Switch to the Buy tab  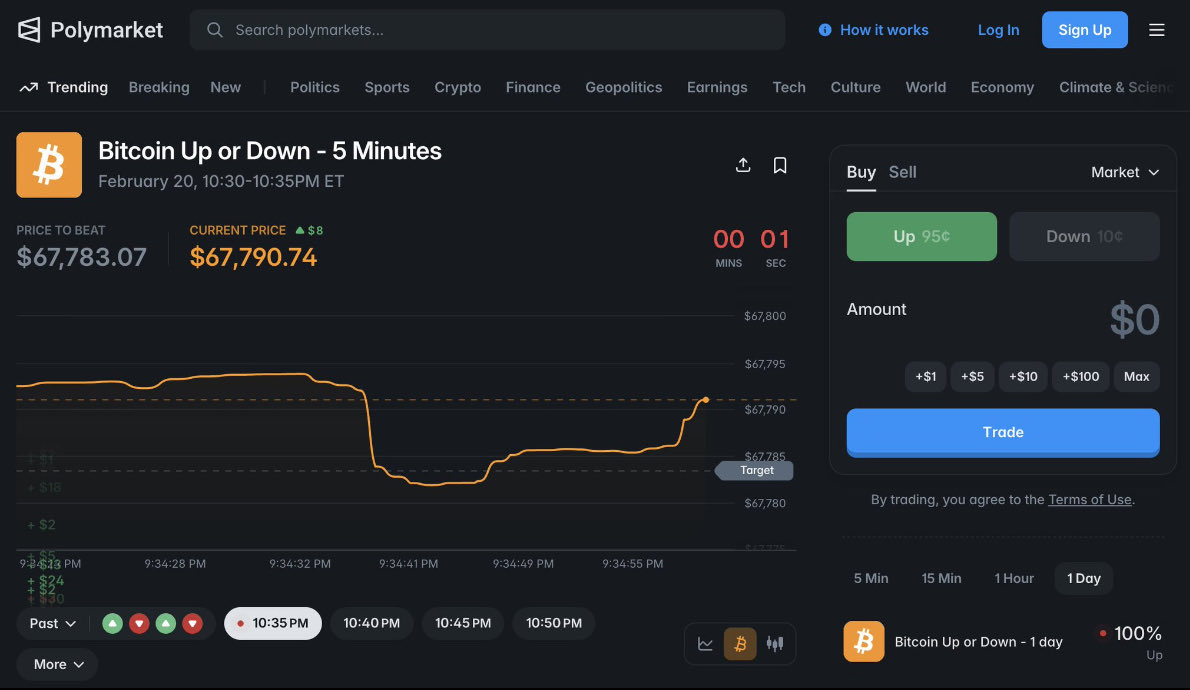[861, 172]
